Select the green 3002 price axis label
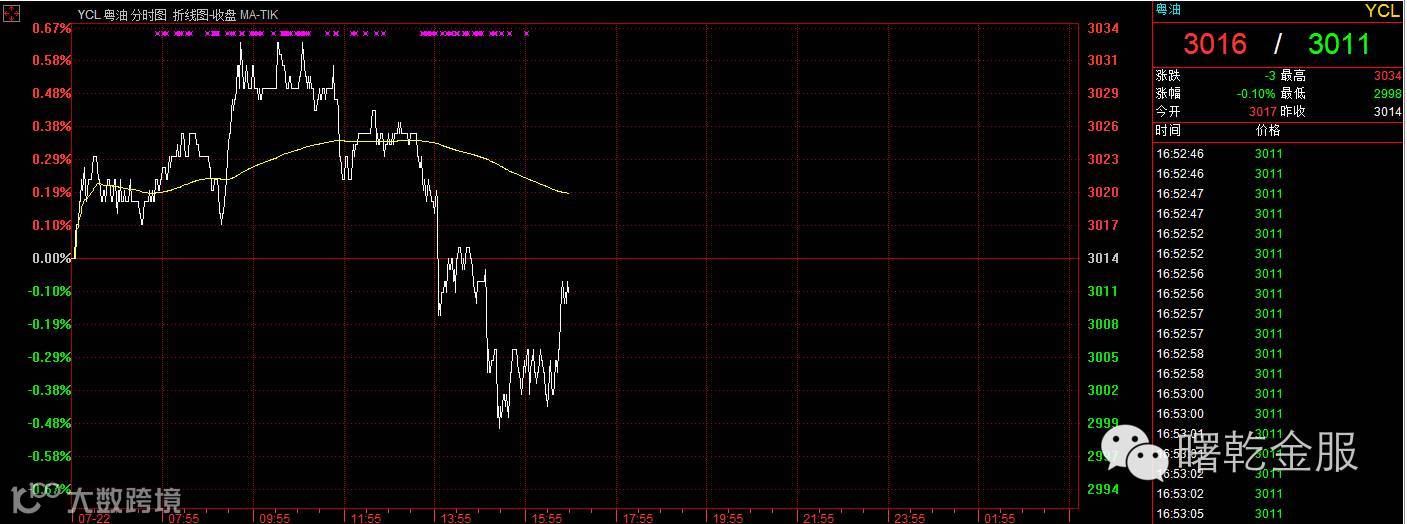Viewport: 1407px width, 524px height. coord(1103,390)
